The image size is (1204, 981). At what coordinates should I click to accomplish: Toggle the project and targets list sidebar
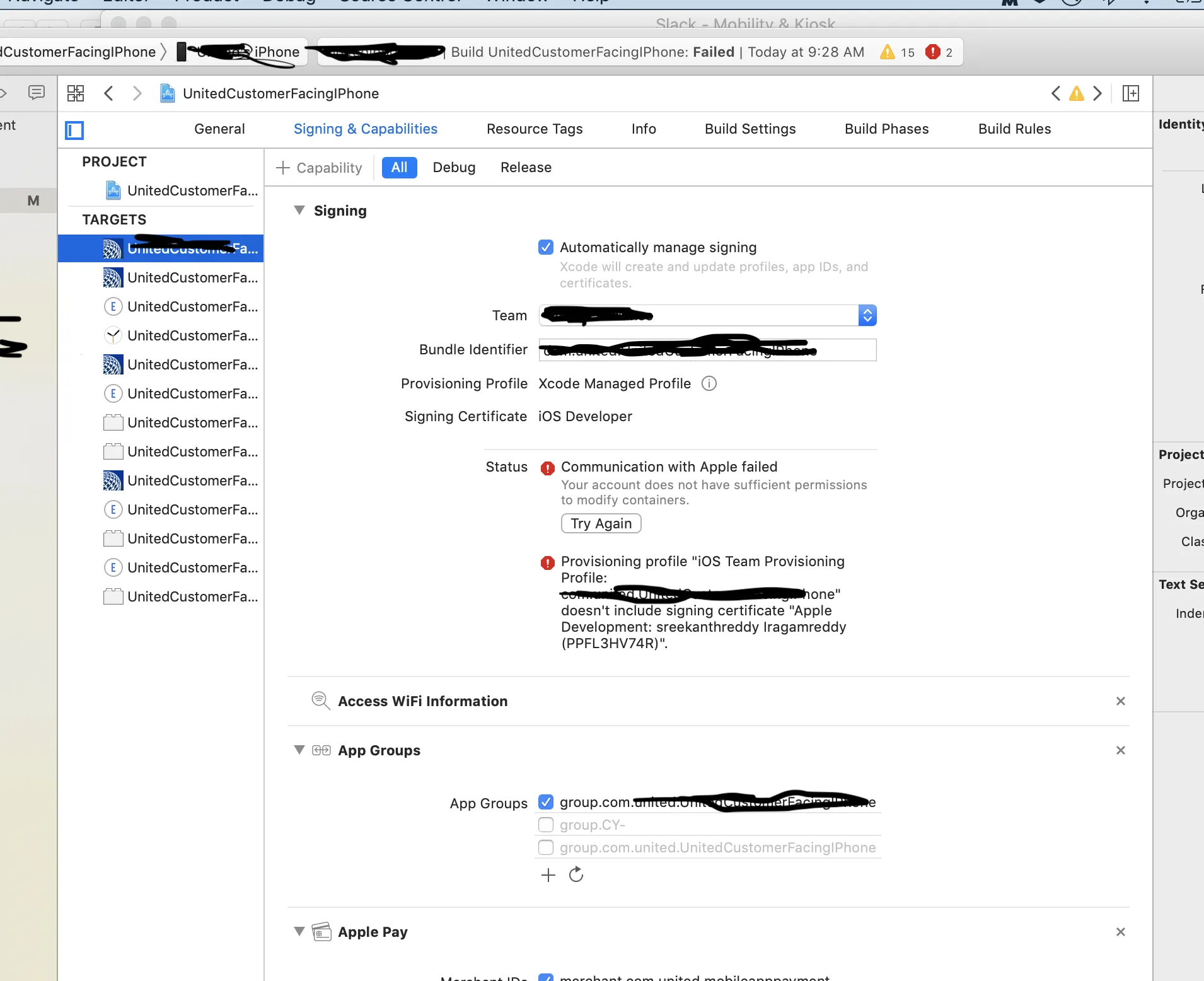point(74,130)
